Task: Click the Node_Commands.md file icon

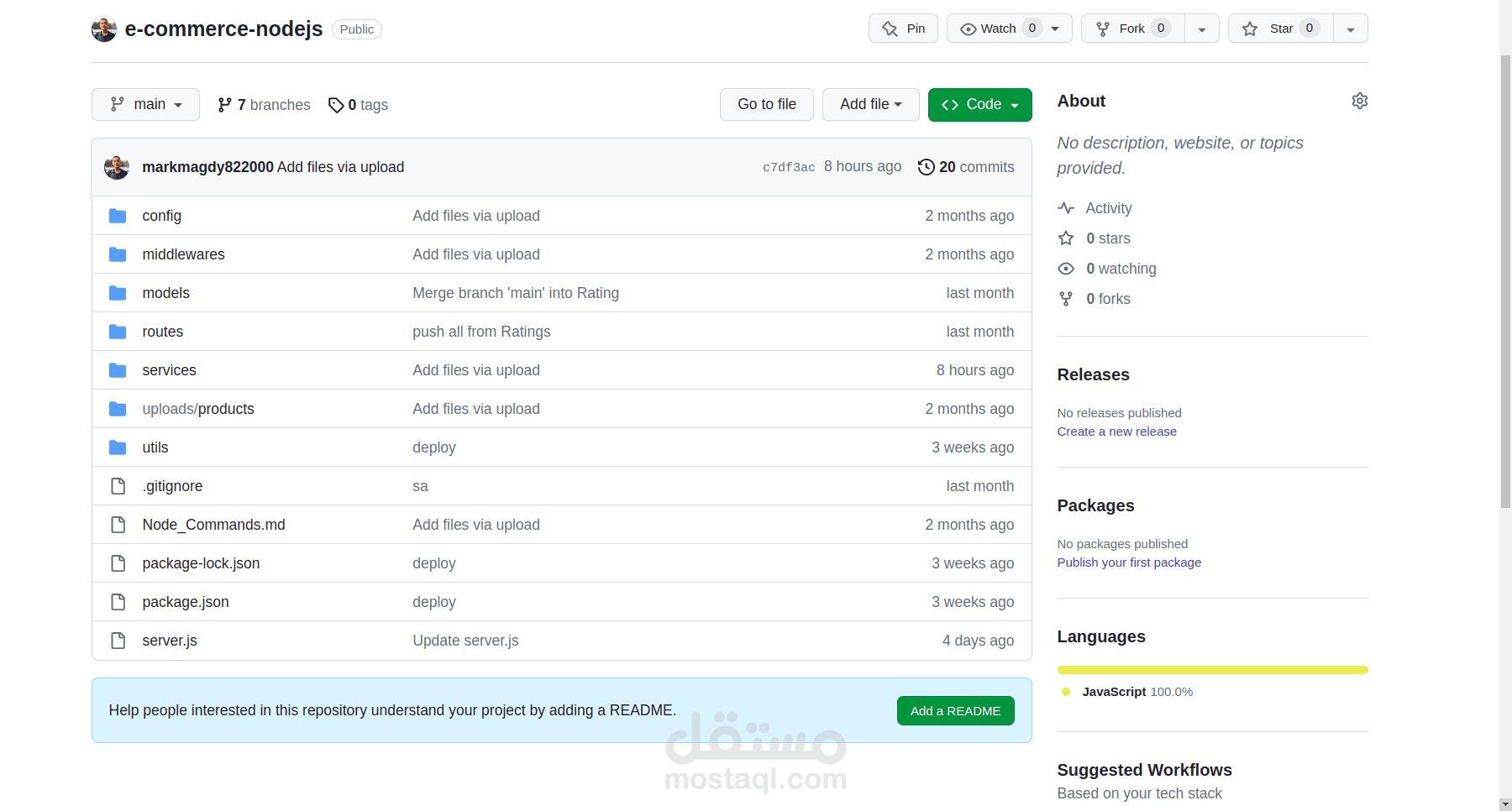Action: pos(118,525)
